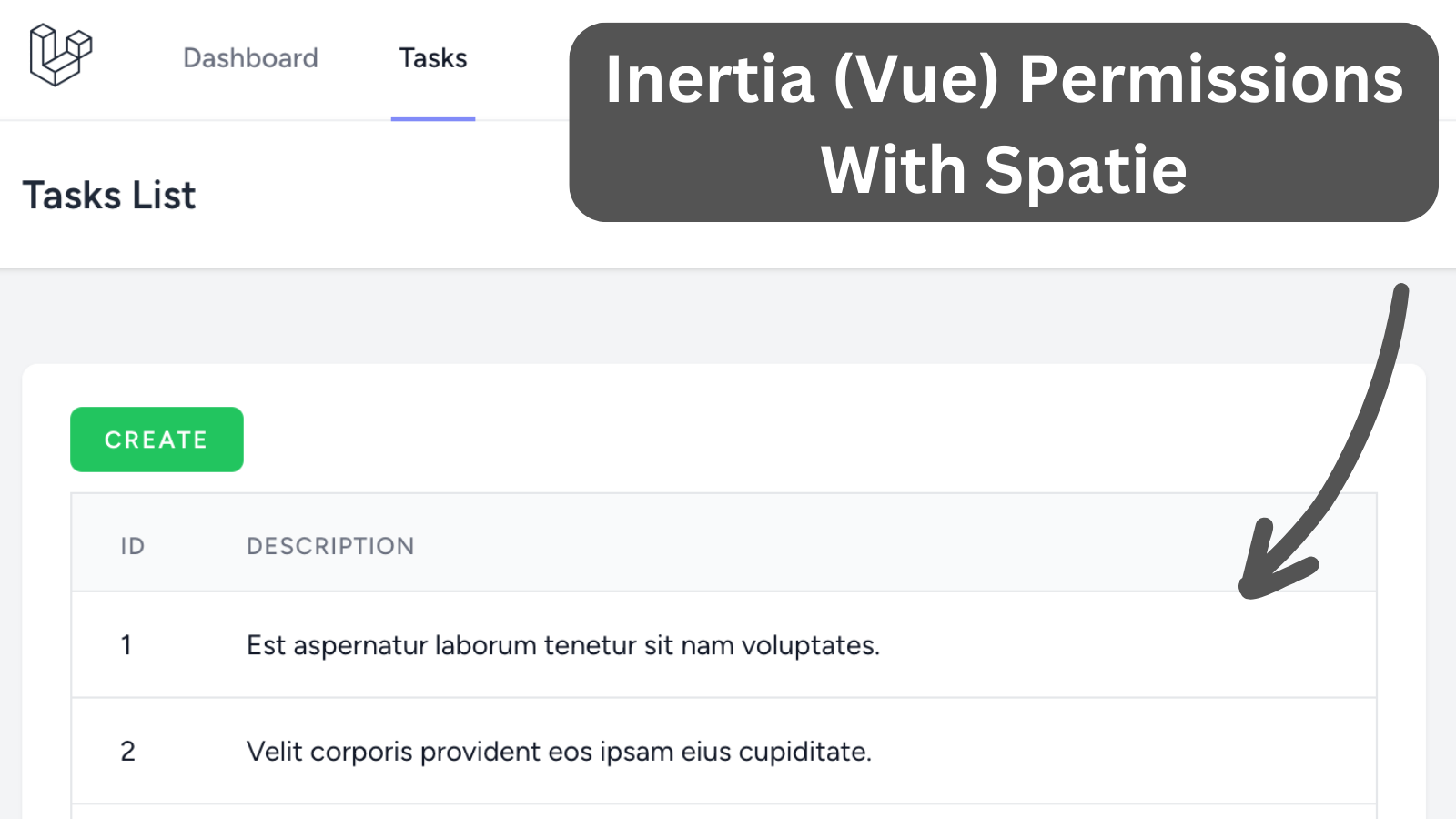Select the ID cell of task 2
This screenshot has height=819, width=1456.
127,752
